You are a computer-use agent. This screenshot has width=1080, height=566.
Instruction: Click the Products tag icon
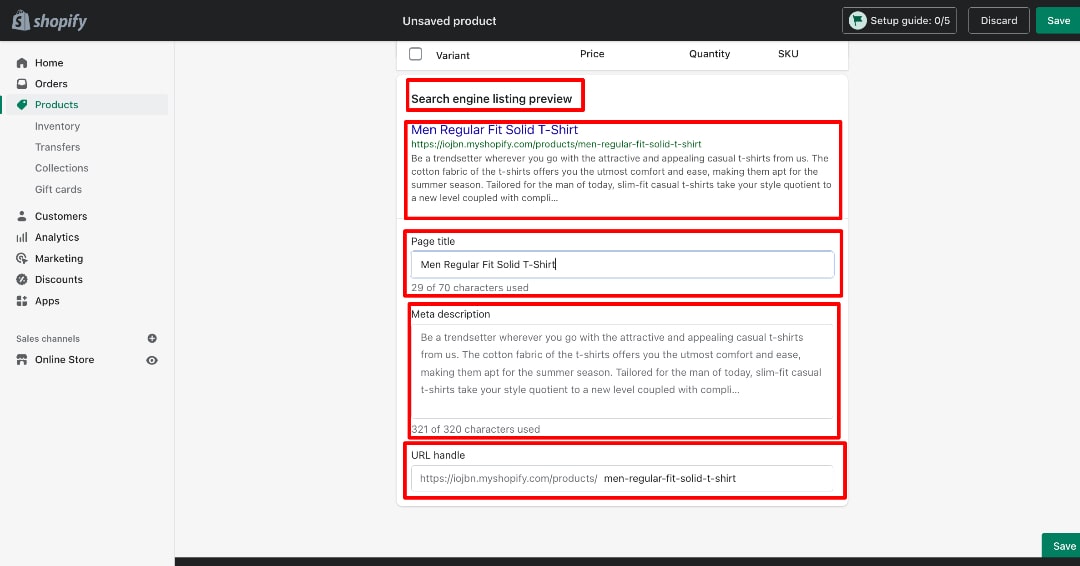[x=22, y=105]
